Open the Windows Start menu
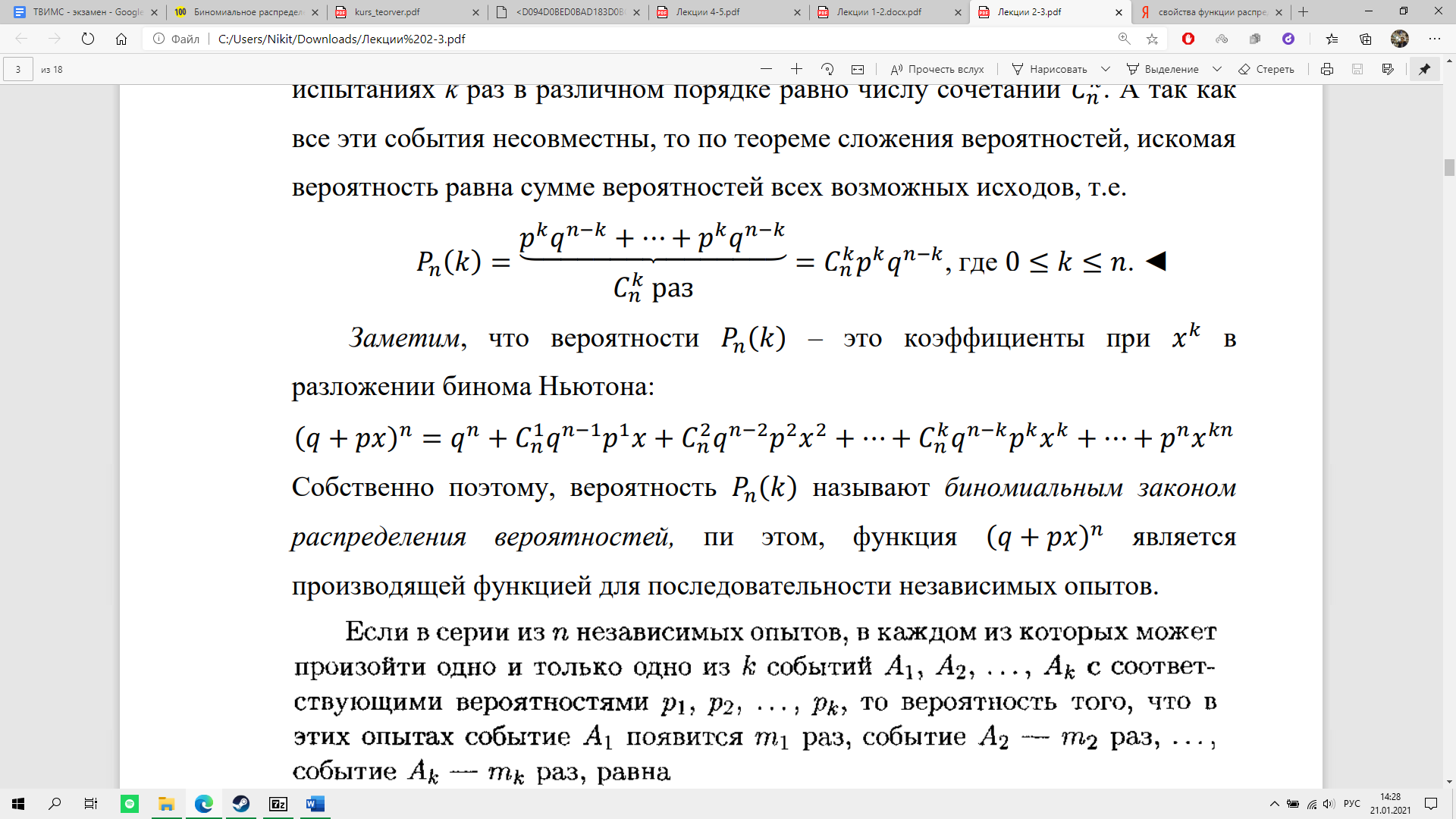 pos(18,804)
